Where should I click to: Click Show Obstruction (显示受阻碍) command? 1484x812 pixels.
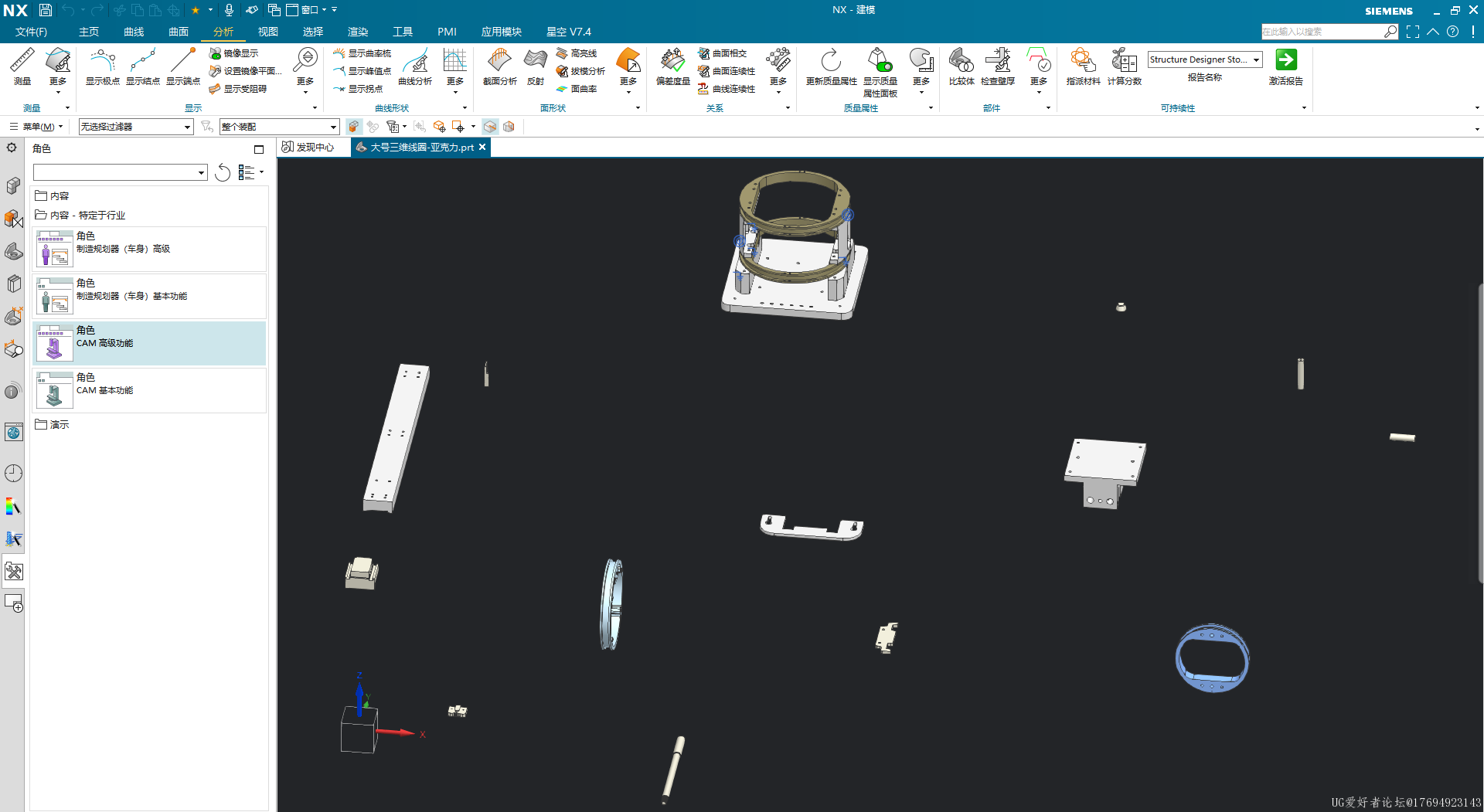tap(238, 89)
